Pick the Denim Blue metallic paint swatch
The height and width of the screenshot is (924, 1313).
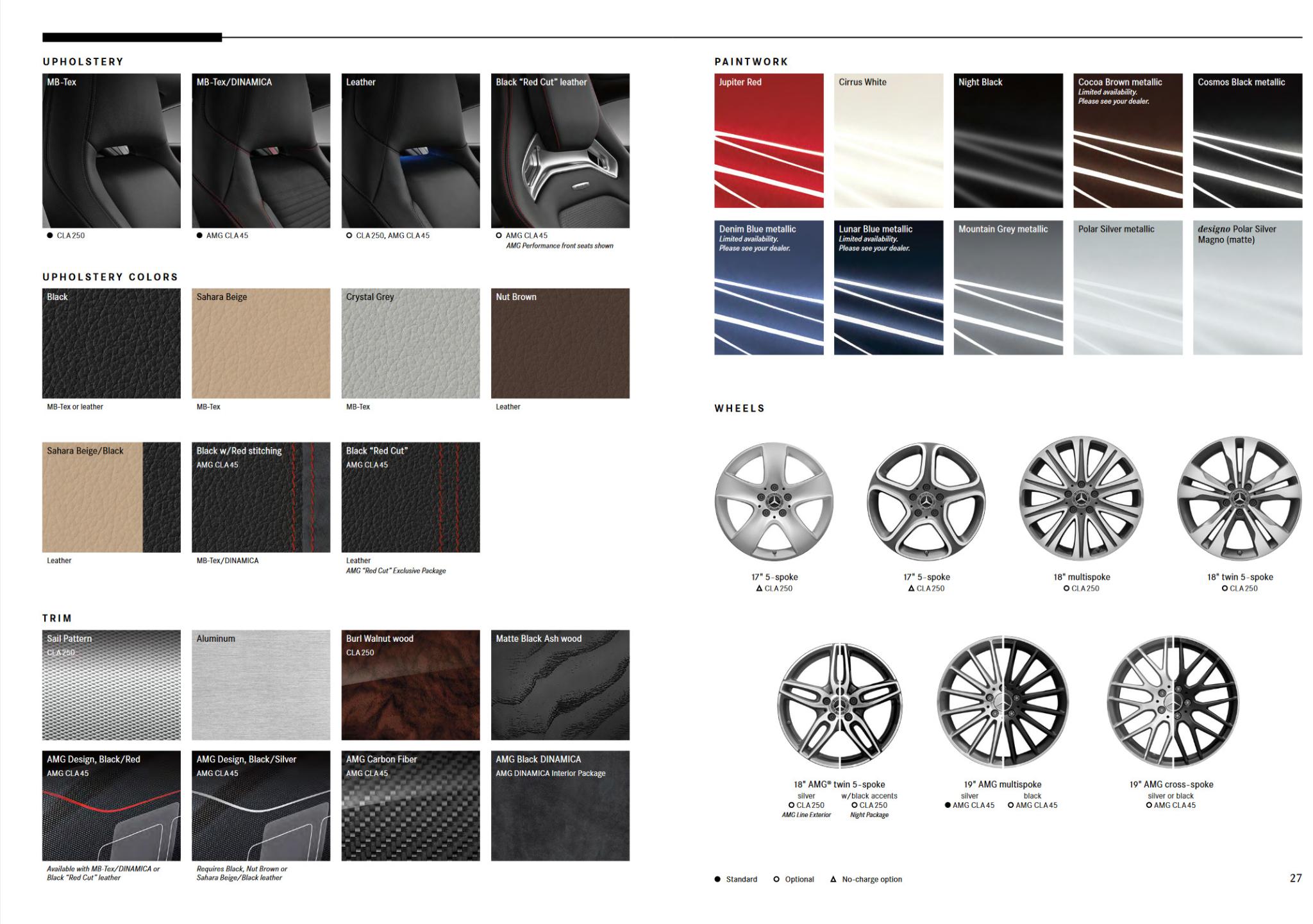pos(769,288)
